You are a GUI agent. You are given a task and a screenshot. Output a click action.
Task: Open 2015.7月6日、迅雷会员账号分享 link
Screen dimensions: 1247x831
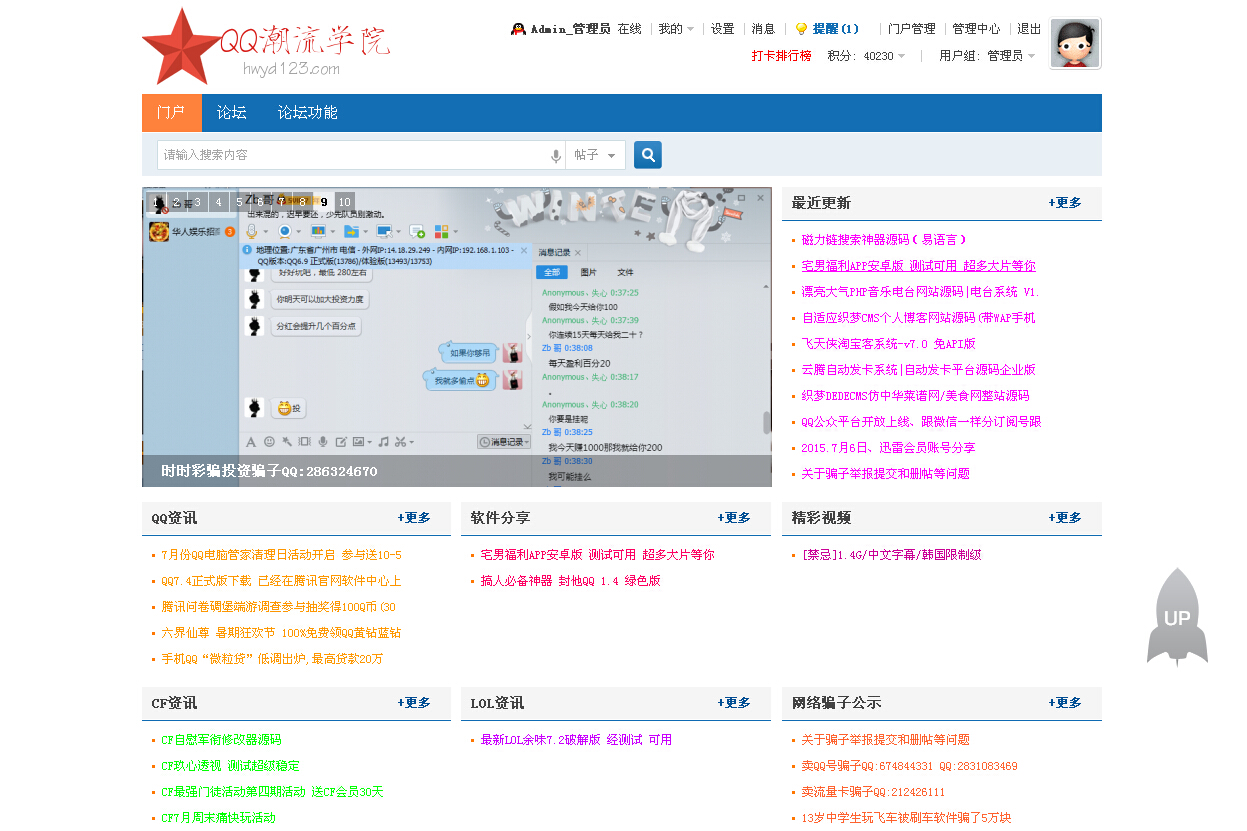[x=888, y=448]
